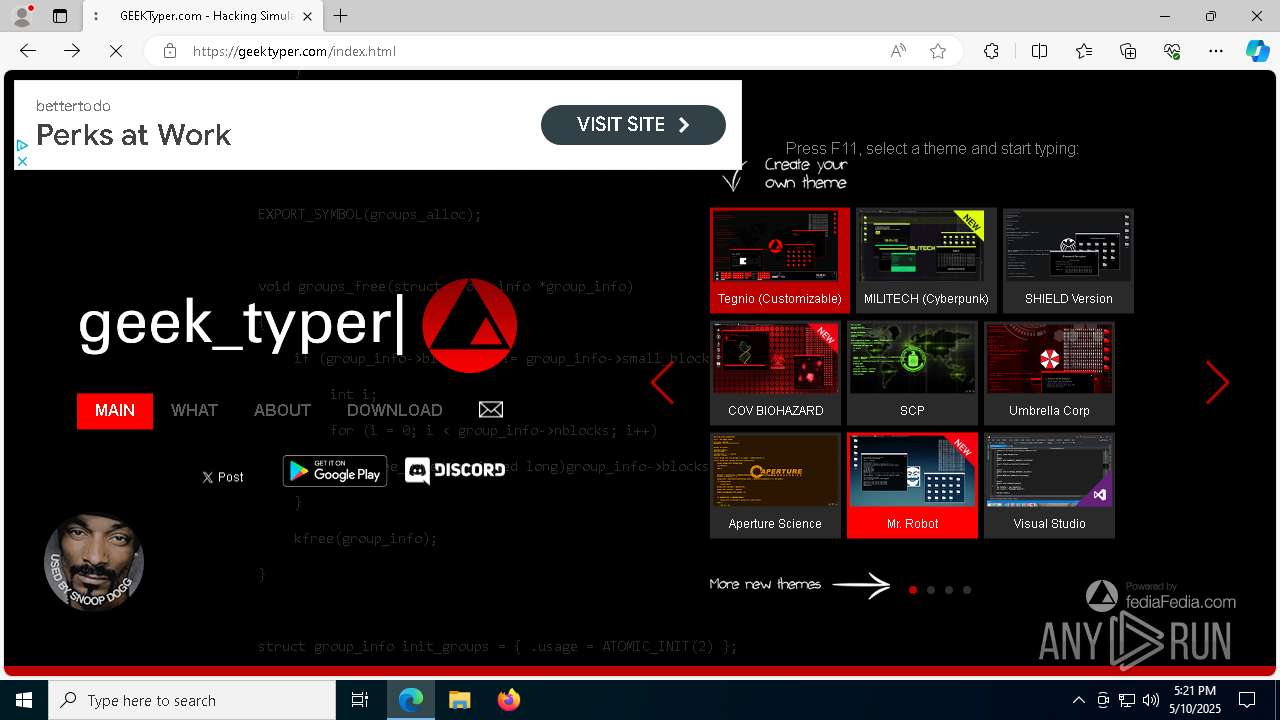Image resolution: width=1280 pixels, height=720 pixels.
Task: Select the Umbrella Corp theme
Action: pos(1049,373)
